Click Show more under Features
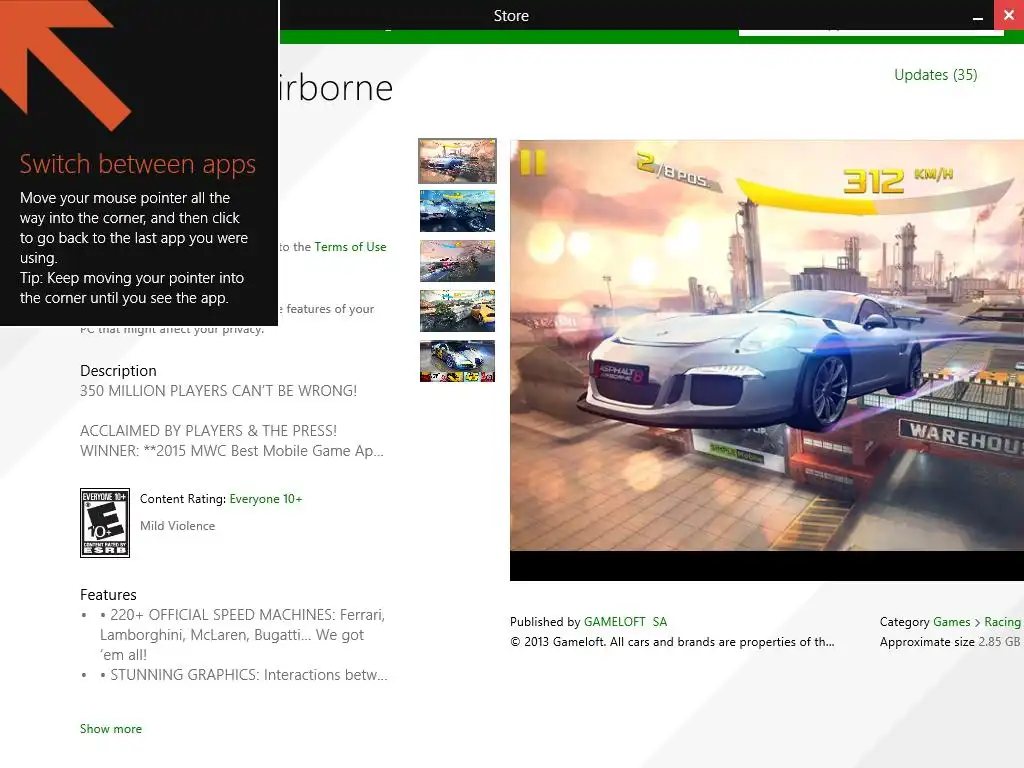Screen dimensions: 1024x768 click(x=110, y=729)
